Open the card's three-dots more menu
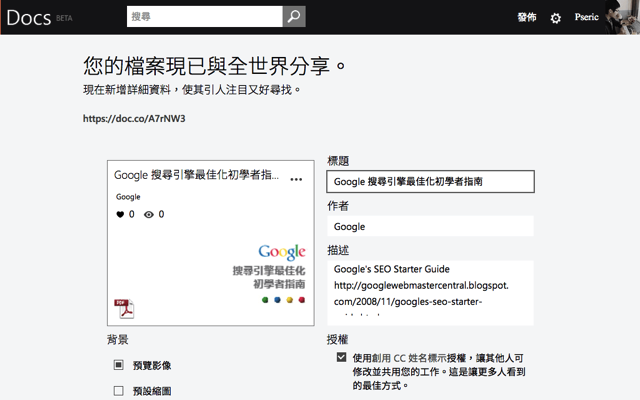Screen dimensions: 640x400 click(296, 179)
